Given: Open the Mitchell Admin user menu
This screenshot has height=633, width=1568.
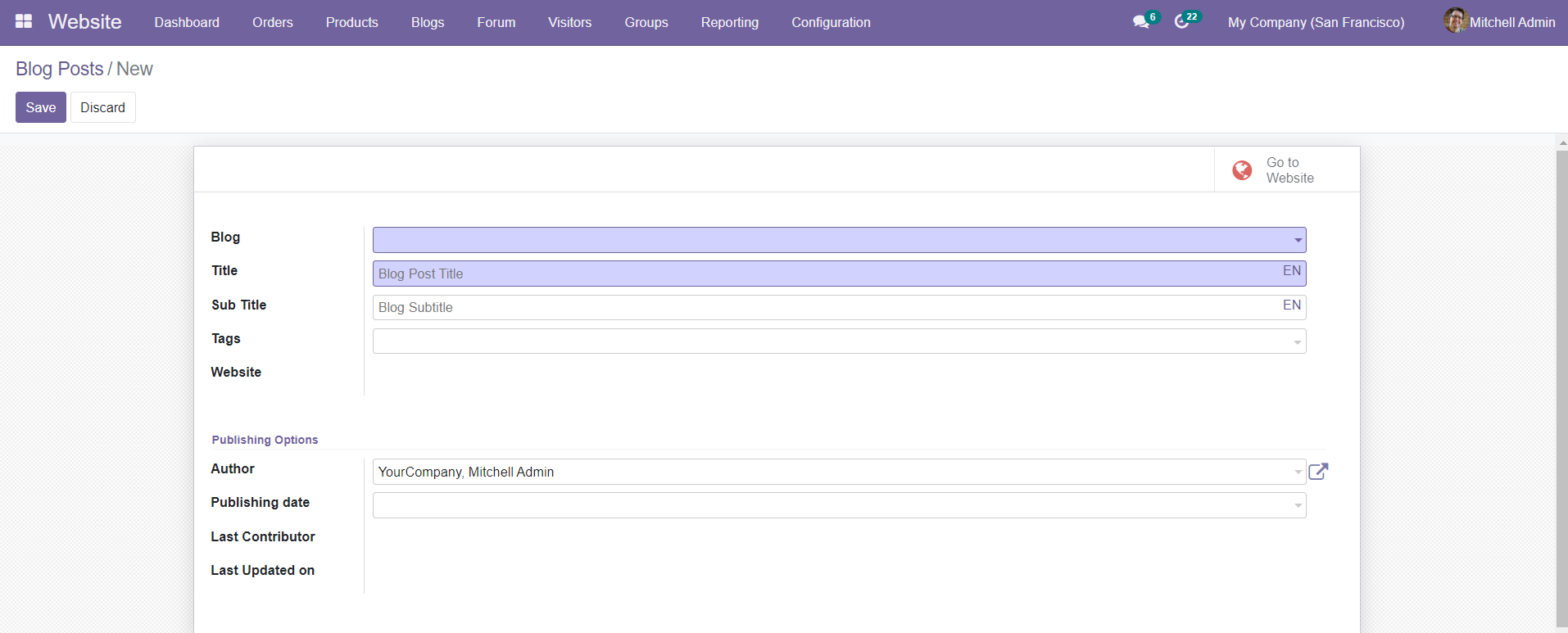Looking at the screenshot, I should [1499, 22].
